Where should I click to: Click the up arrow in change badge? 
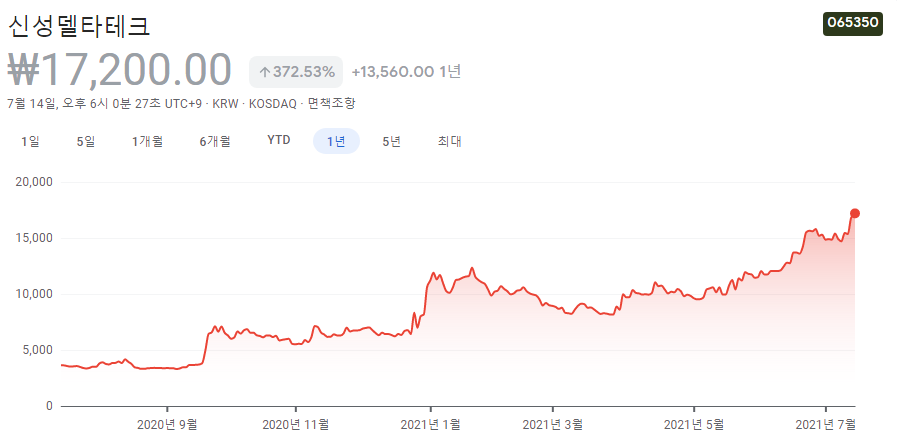click(264, 72)
